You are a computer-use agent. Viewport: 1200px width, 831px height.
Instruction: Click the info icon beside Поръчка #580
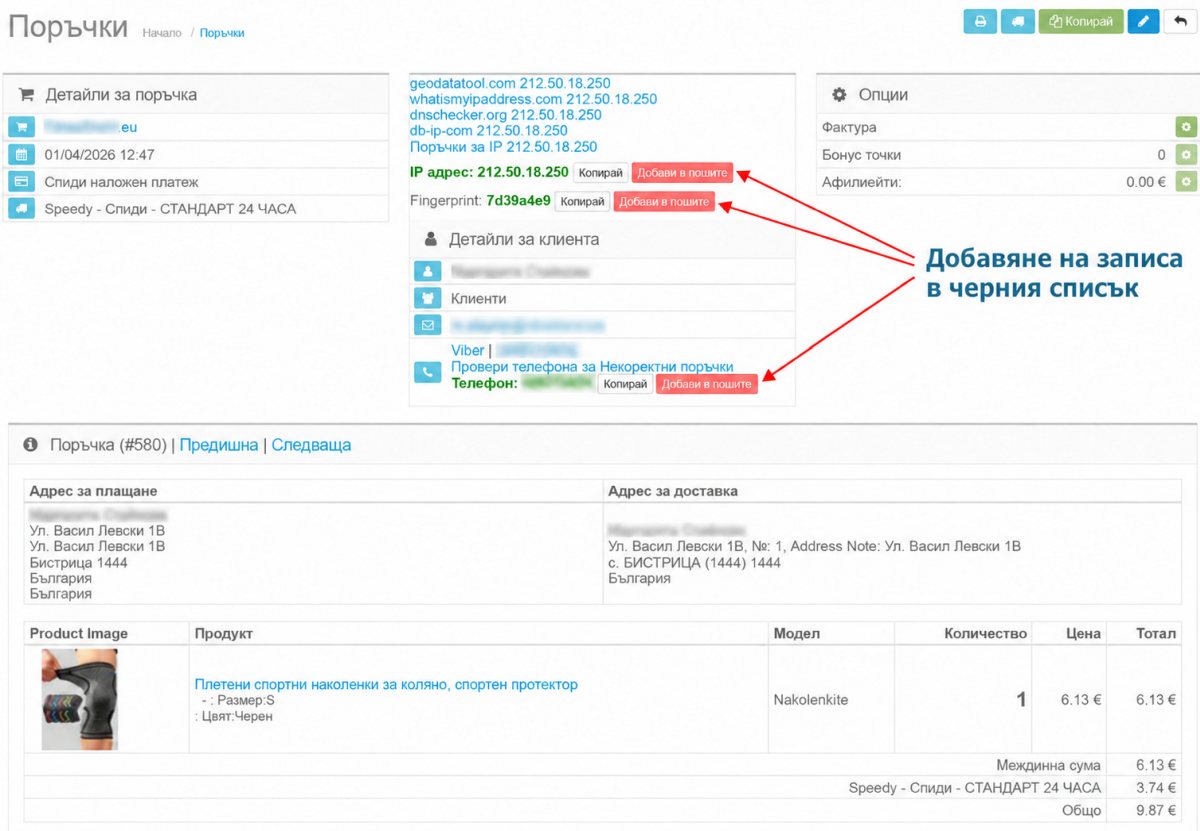30,445
